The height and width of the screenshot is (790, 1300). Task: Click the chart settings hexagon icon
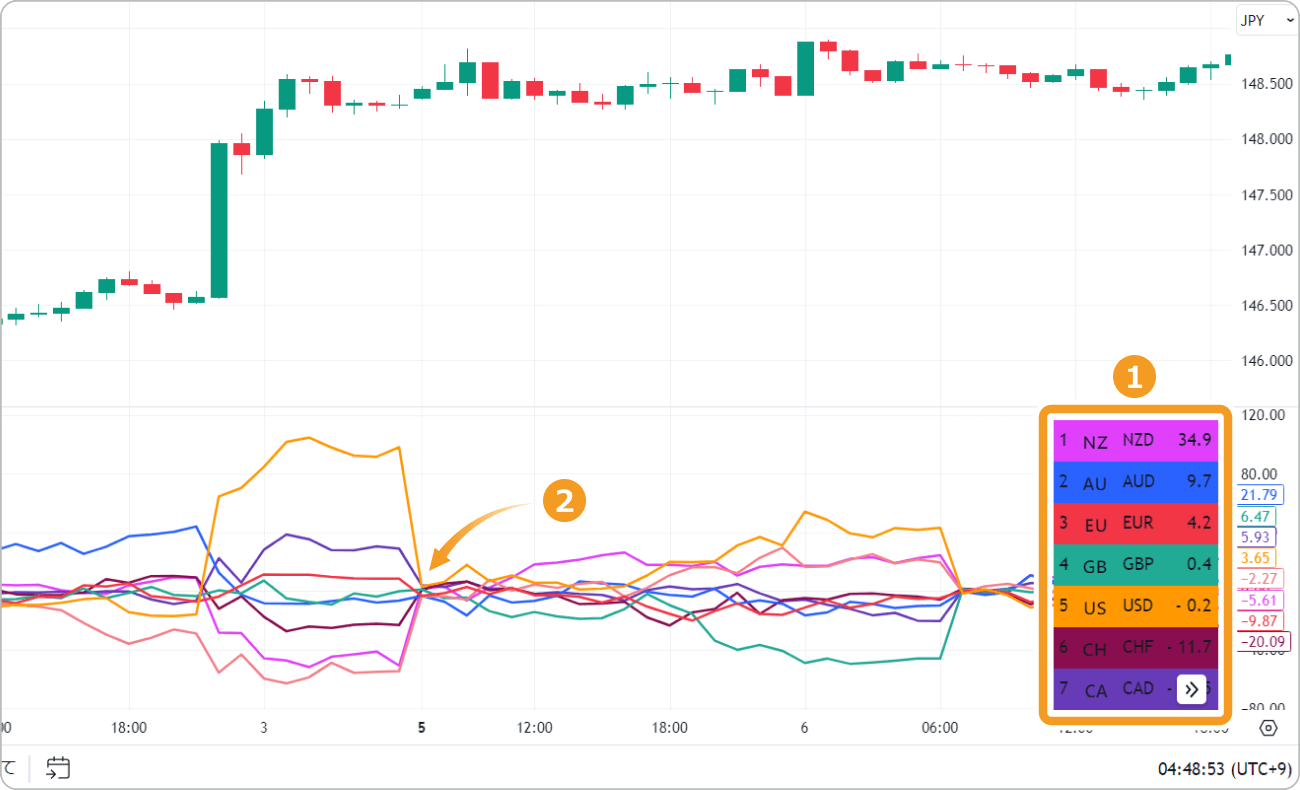[1268, 728]
